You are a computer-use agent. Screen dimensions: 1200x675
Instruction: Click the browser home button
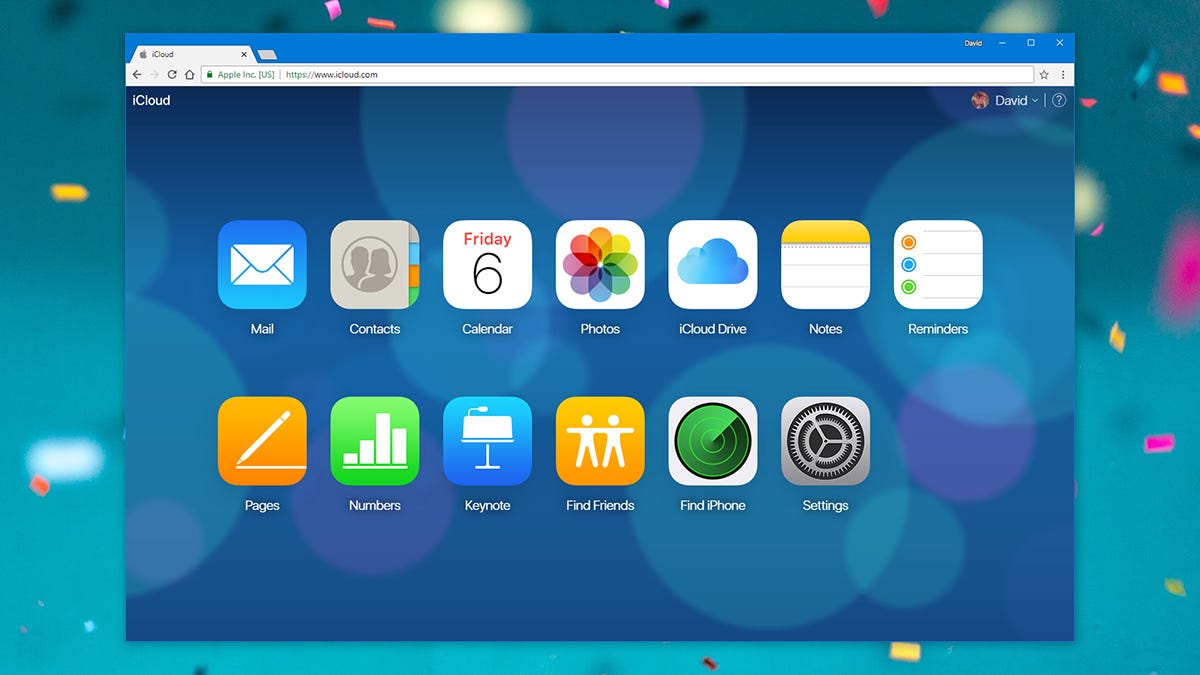click(x=189, y=75)
